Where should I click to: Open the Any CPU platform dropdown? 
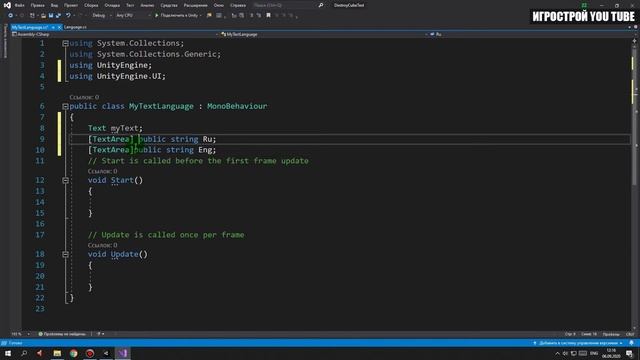point(133,16)
